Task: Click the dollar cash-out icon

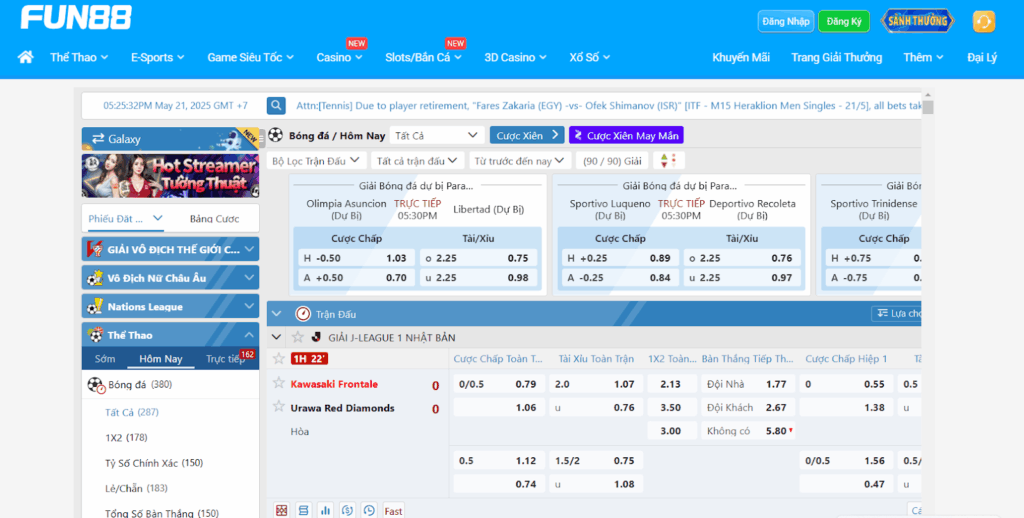Action: (x=347, y=511)
